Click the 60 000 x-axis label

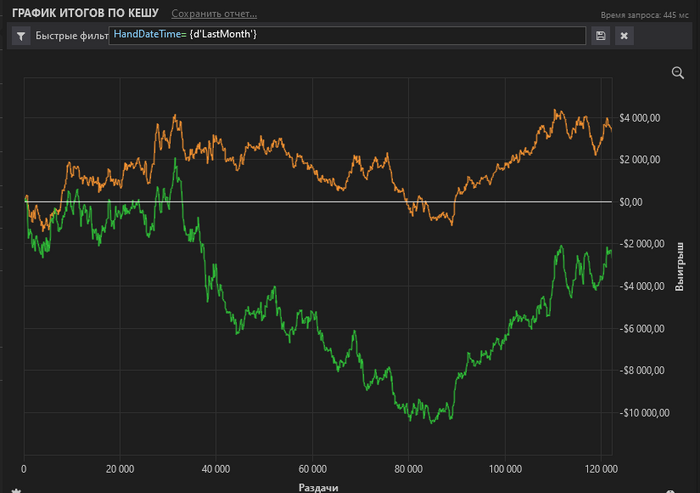(312, 469)
